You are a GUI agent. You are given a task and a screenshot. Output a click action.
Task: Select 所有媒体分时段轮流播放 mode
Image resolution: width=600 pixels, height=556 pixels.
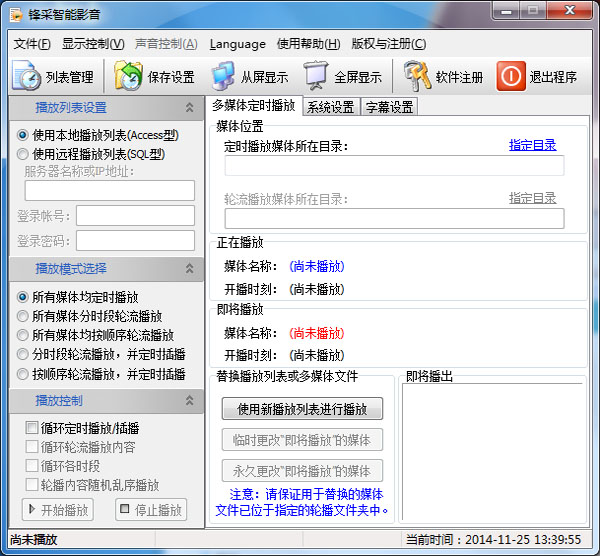click(23, 316)
